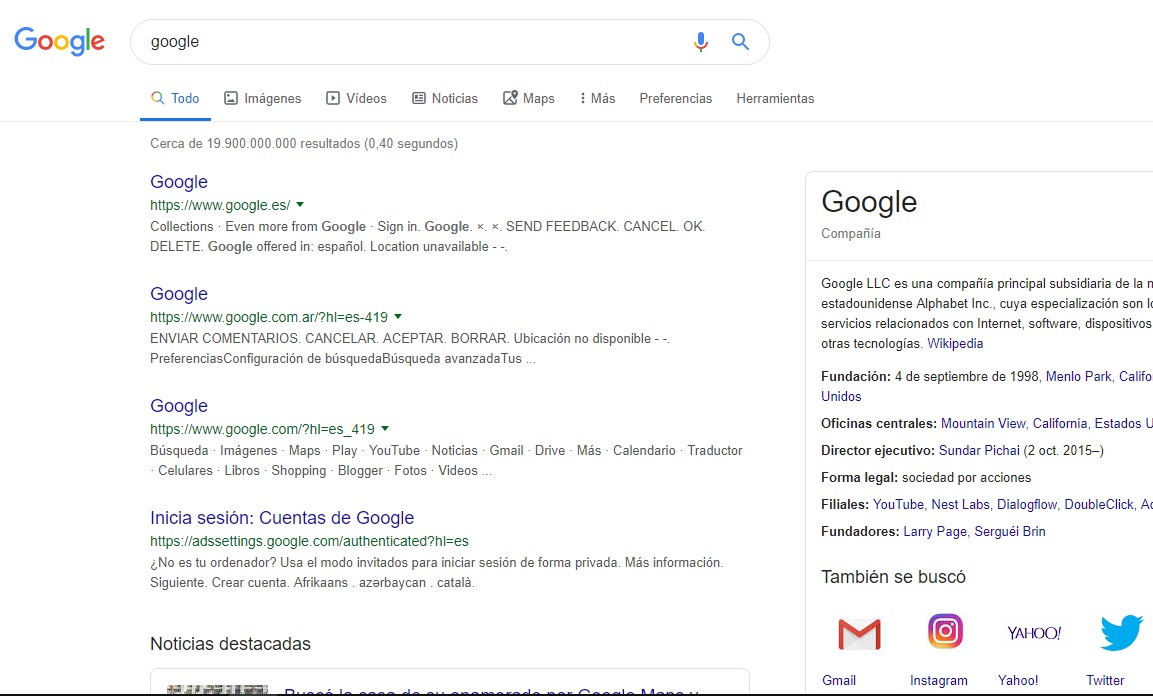Expand the Más menu

[598, 98]
